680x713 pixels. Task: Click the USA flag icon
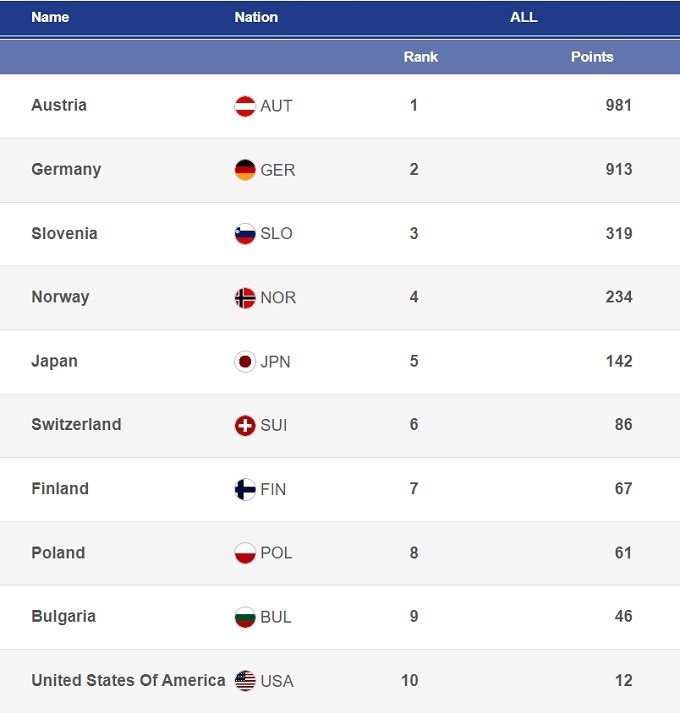(245, 681)
